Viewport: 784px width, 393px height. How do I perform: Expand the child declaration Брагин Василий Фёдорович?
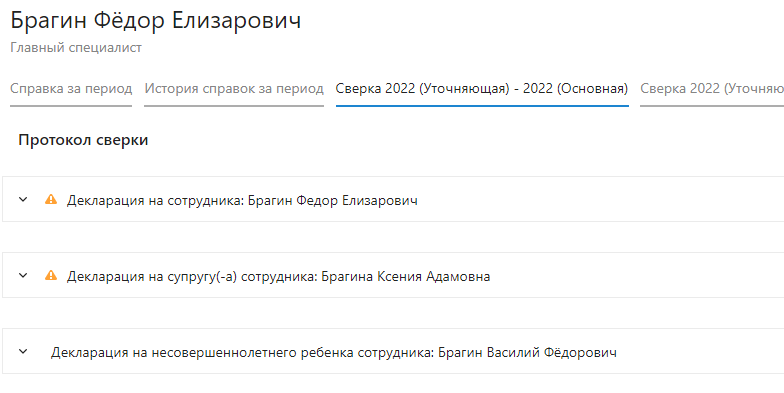(23, 352)
